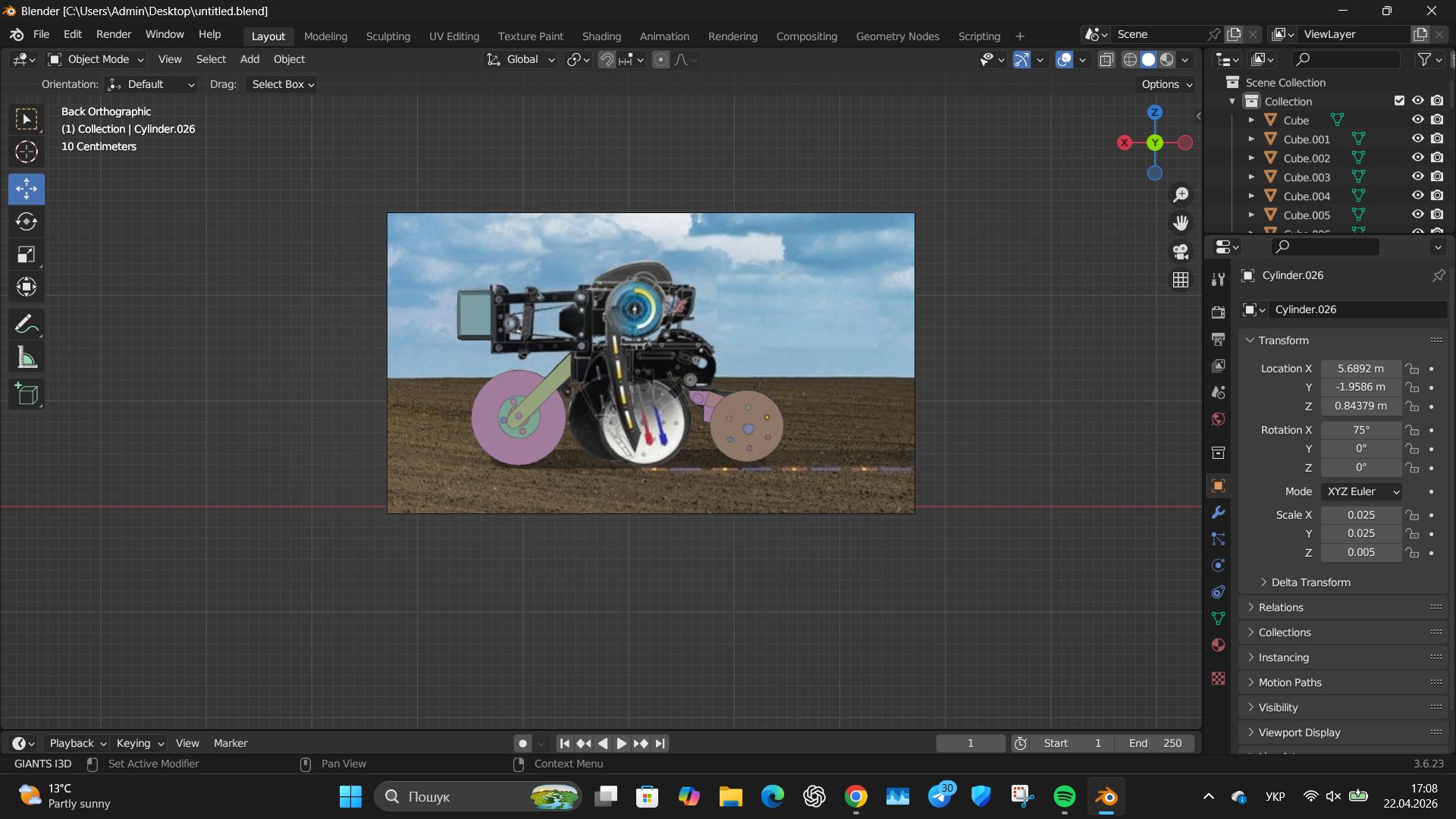Open the Physics Properties tab
Screen dimensions: 1456x819
1218,565
